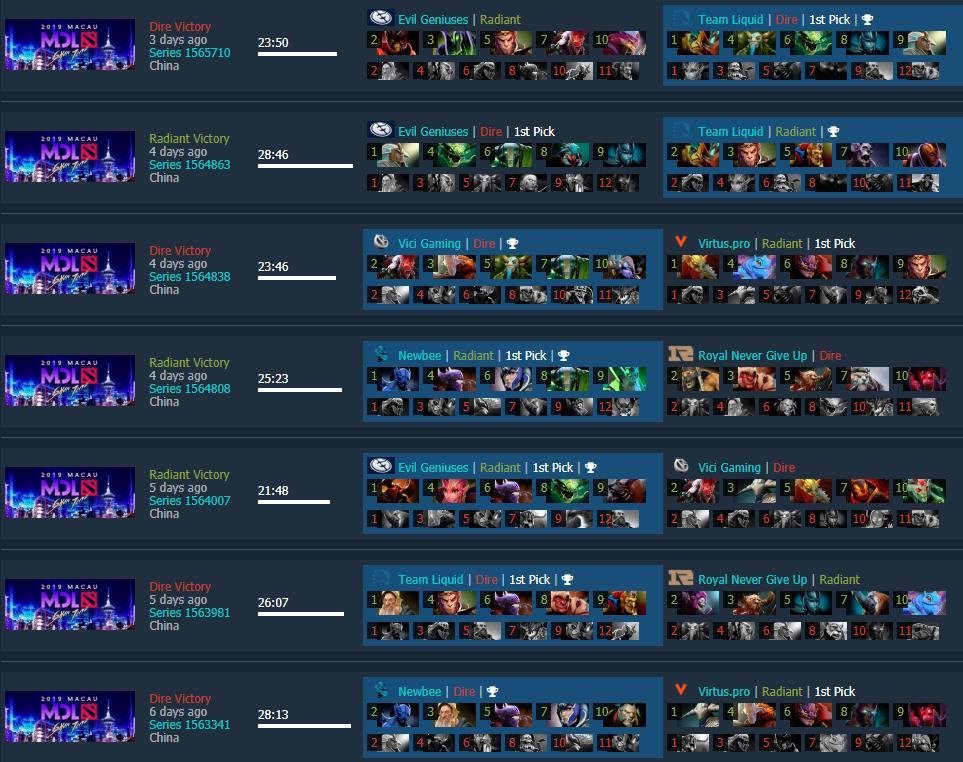Viewport: 963px width, 762px height.
Task: Click the Royal Never Give Up logo in Series 1564808 row
Action: [680, 354]
